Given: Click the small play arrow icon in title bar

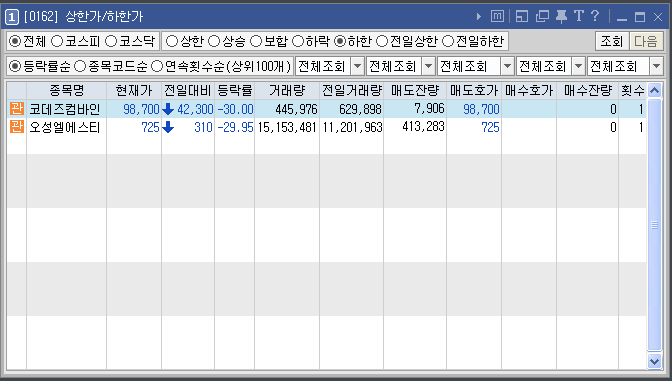Looking at the screenshot, I should 479,17.
